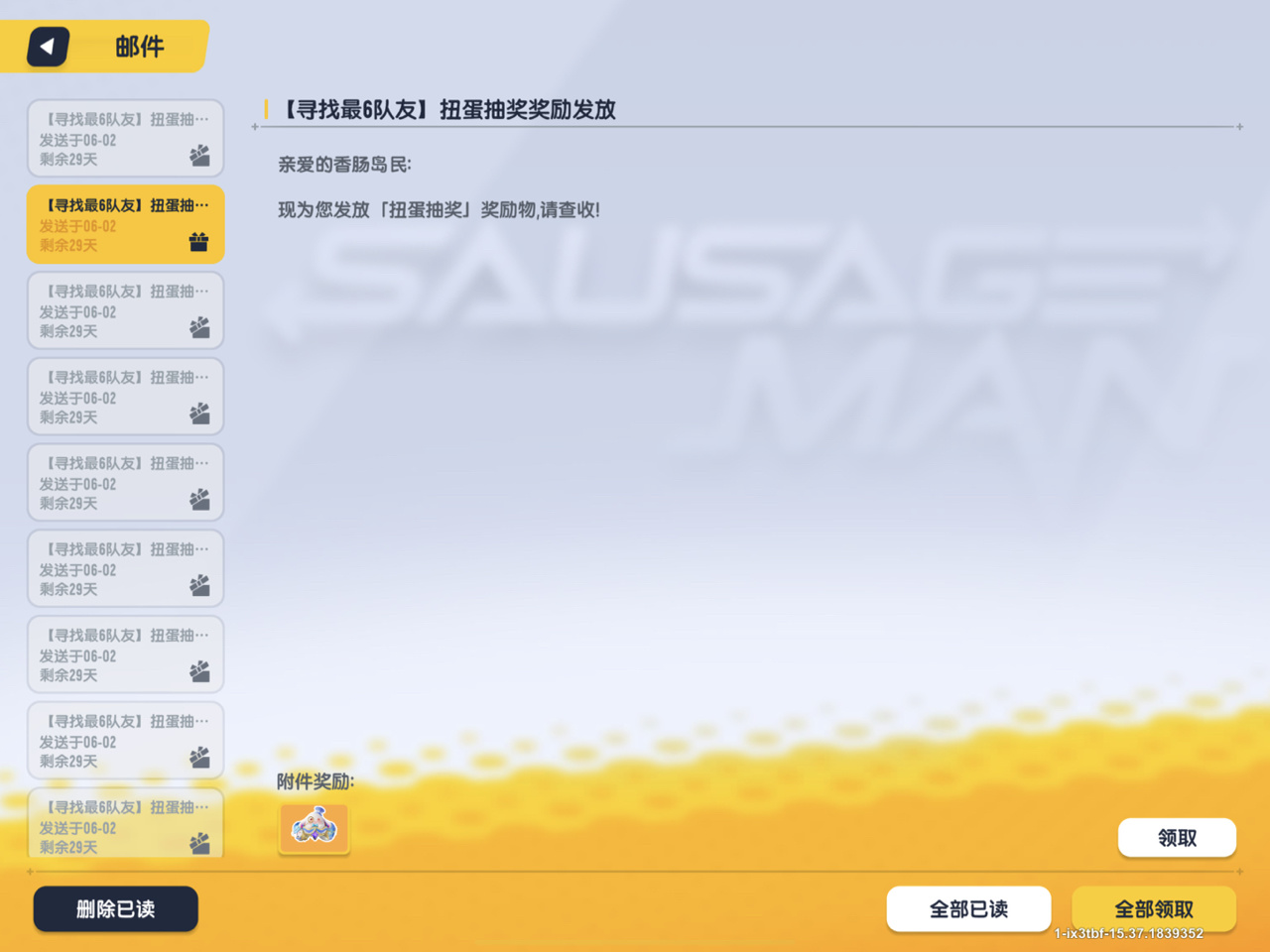Click the gift icon on the first mail
This screenshot has width=1270, height=952.
199,155
